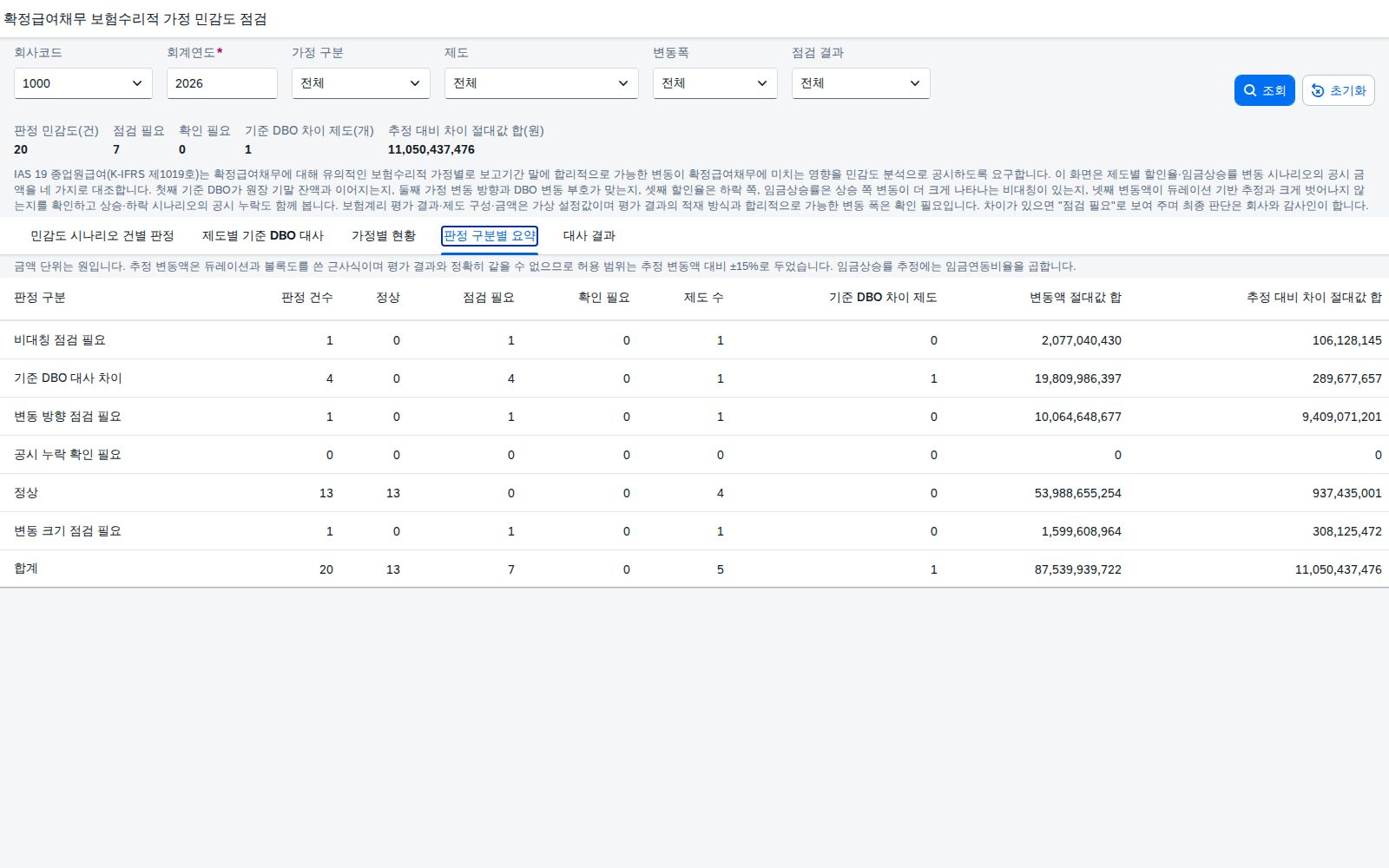The height and width of the screenshot is (868, 1389).
Task: Open the 변동폭 dropdown
Action: click(x=715, y=83)
